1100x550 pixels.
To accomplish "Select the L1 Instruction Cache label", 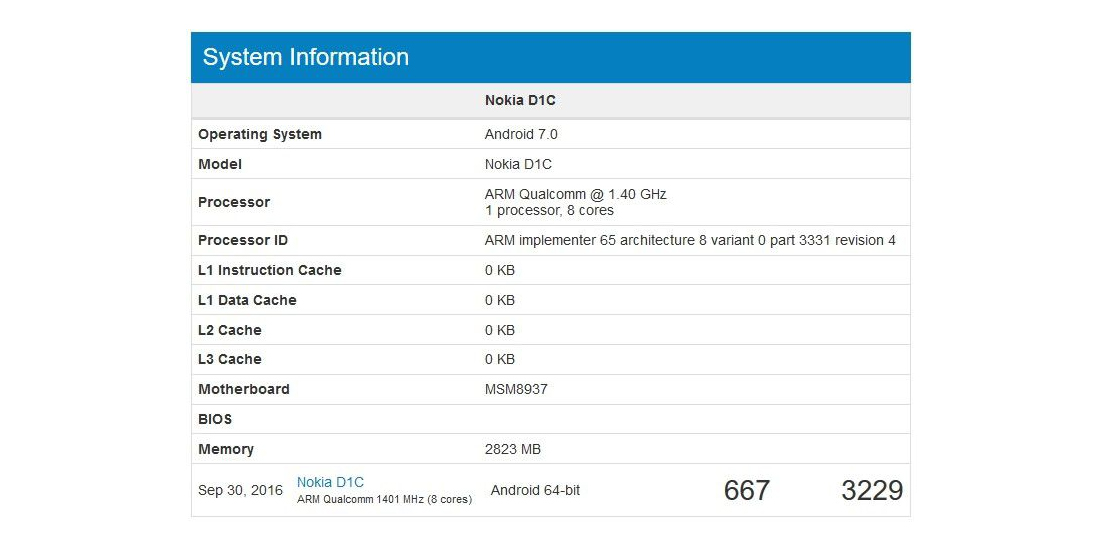I will coord(269,270).
